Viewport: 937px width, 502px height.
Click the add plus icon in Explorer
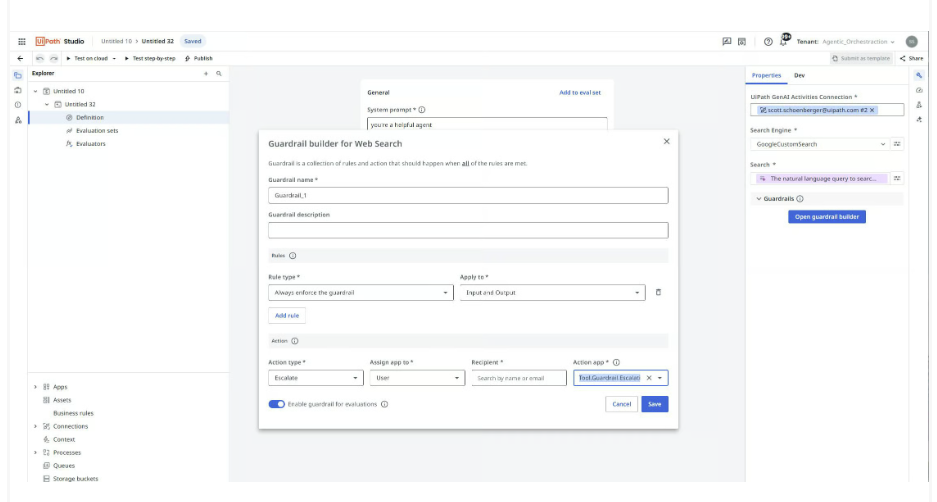pos(206,74)
